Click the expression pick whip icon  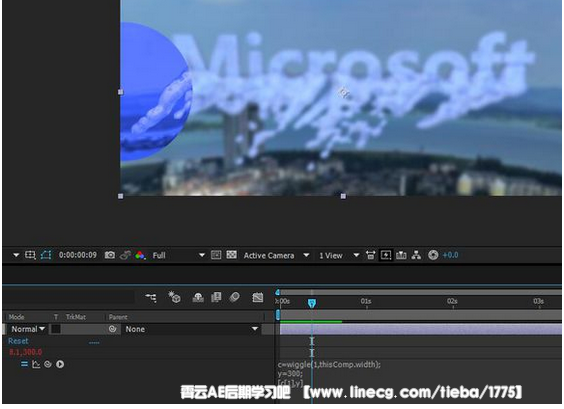(47, 364)
